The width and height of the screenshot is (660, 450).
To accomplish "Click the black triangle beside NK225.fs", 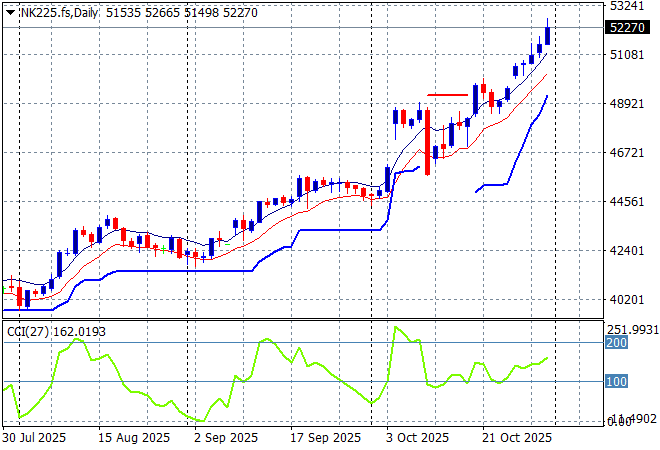I will point(10,10).
